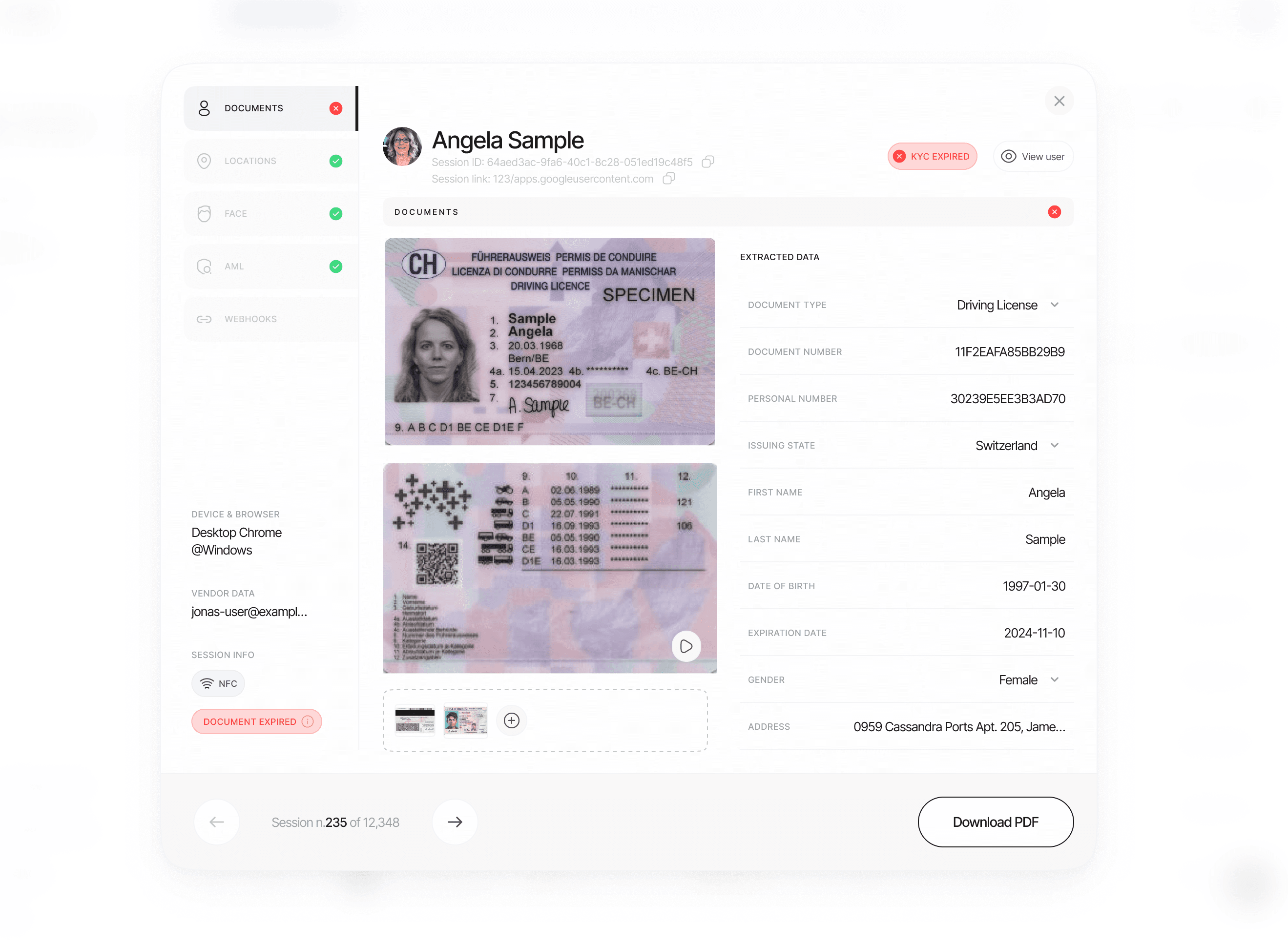This screenshot has height=946, width=1288.
Task: Navigate to next session arrow
Action: point(455,822)
